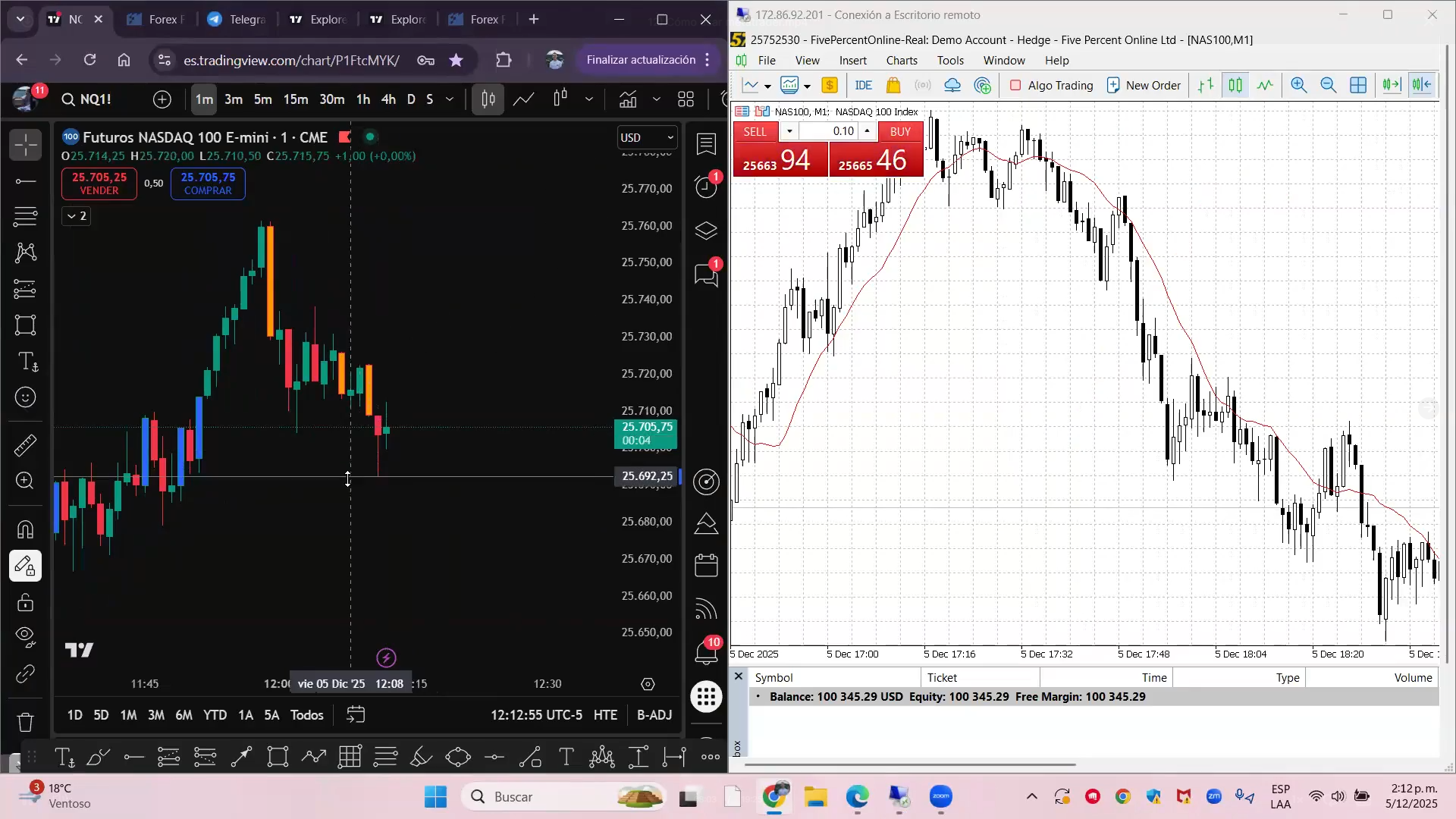Select the MetaTrader chart grid icon
Screen dimensions: 1456x819
(1358, 86)
